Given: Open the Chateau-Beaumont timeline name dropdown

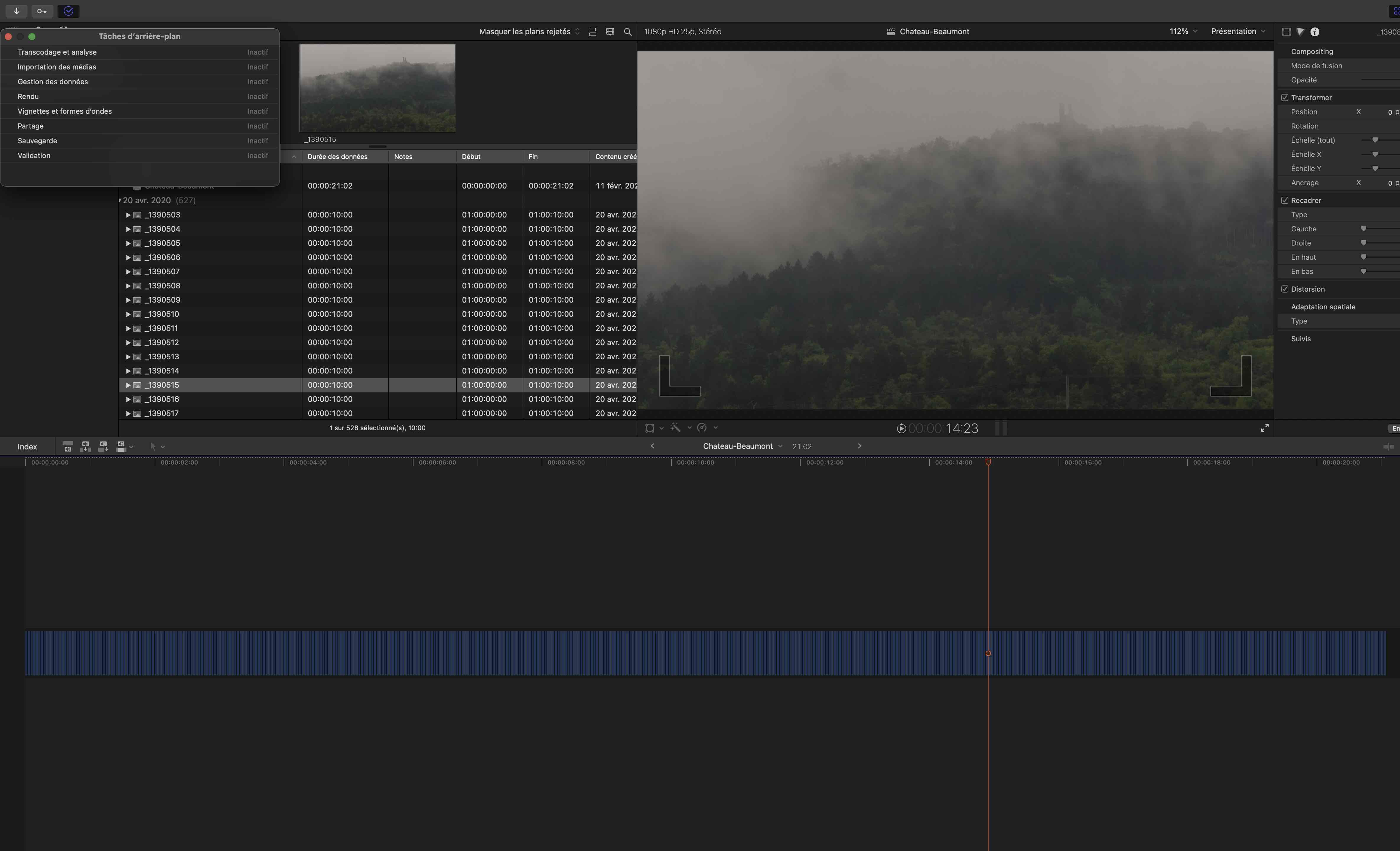Looking at the screenshot, I should (x=743, y=446).
